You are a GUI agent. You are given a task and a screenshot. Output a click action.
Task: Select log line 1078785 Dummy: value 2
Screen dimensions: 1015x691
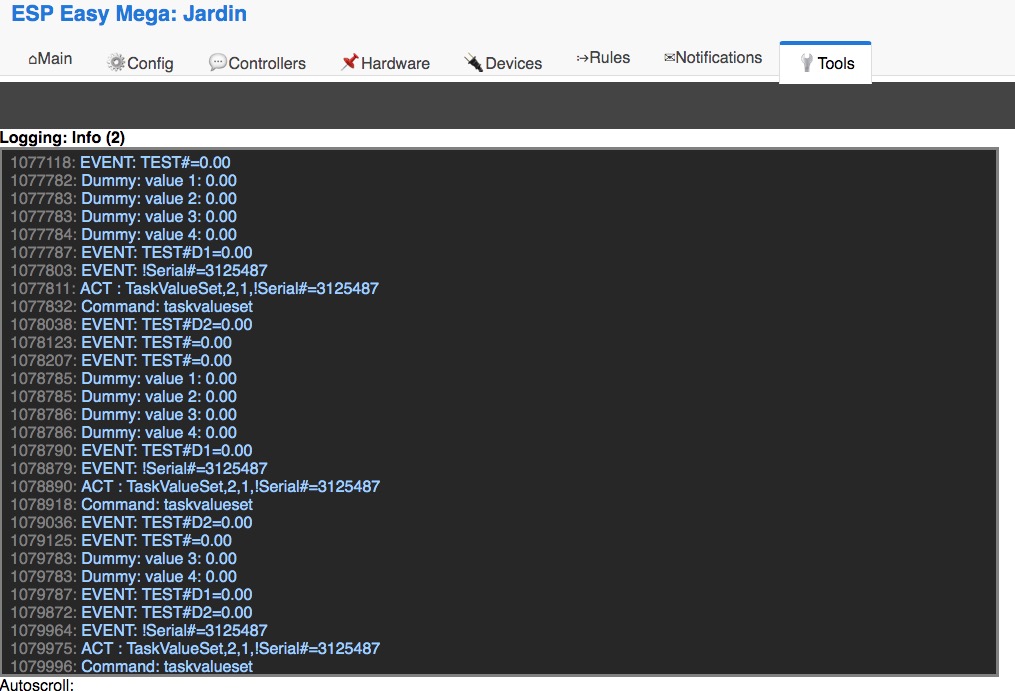(x=124, y=397)
